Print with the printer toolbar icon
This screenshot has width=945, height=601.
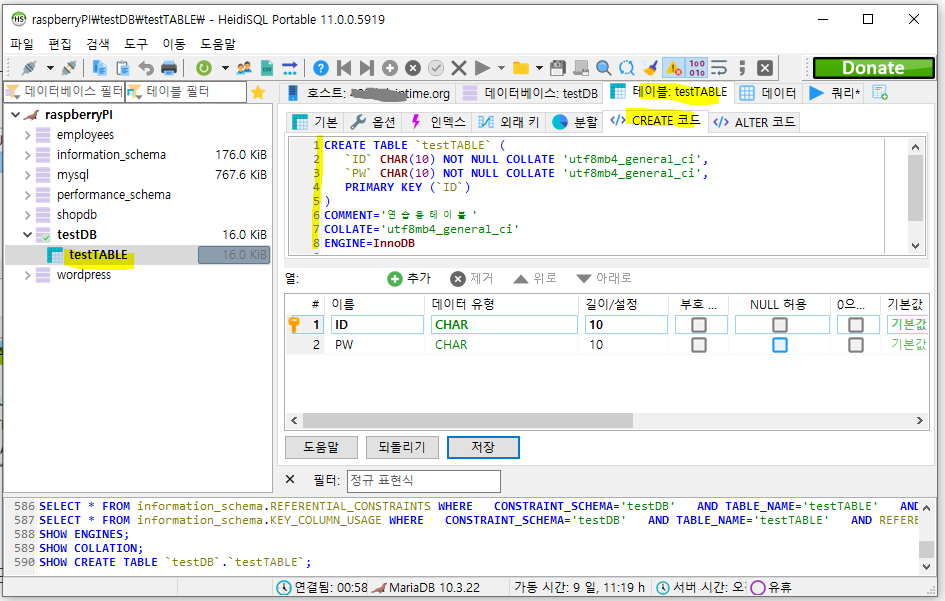[169, 68]
